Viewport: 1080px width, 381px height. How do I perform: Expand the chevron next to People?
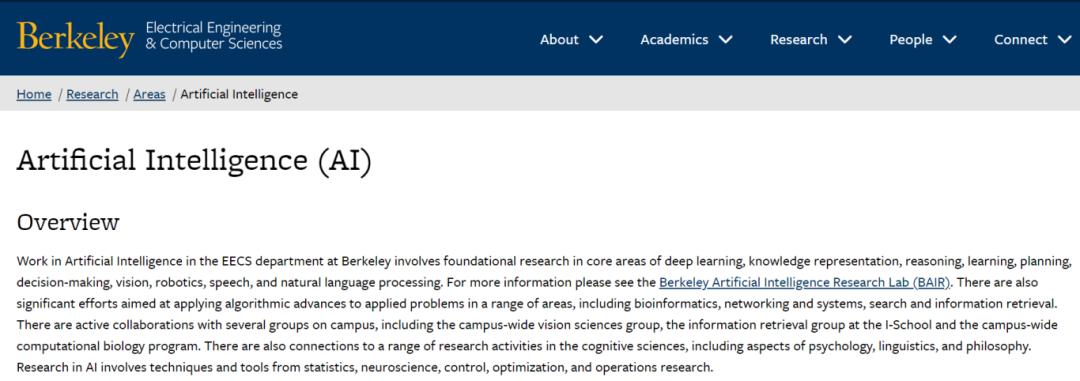tap(950, 39)
